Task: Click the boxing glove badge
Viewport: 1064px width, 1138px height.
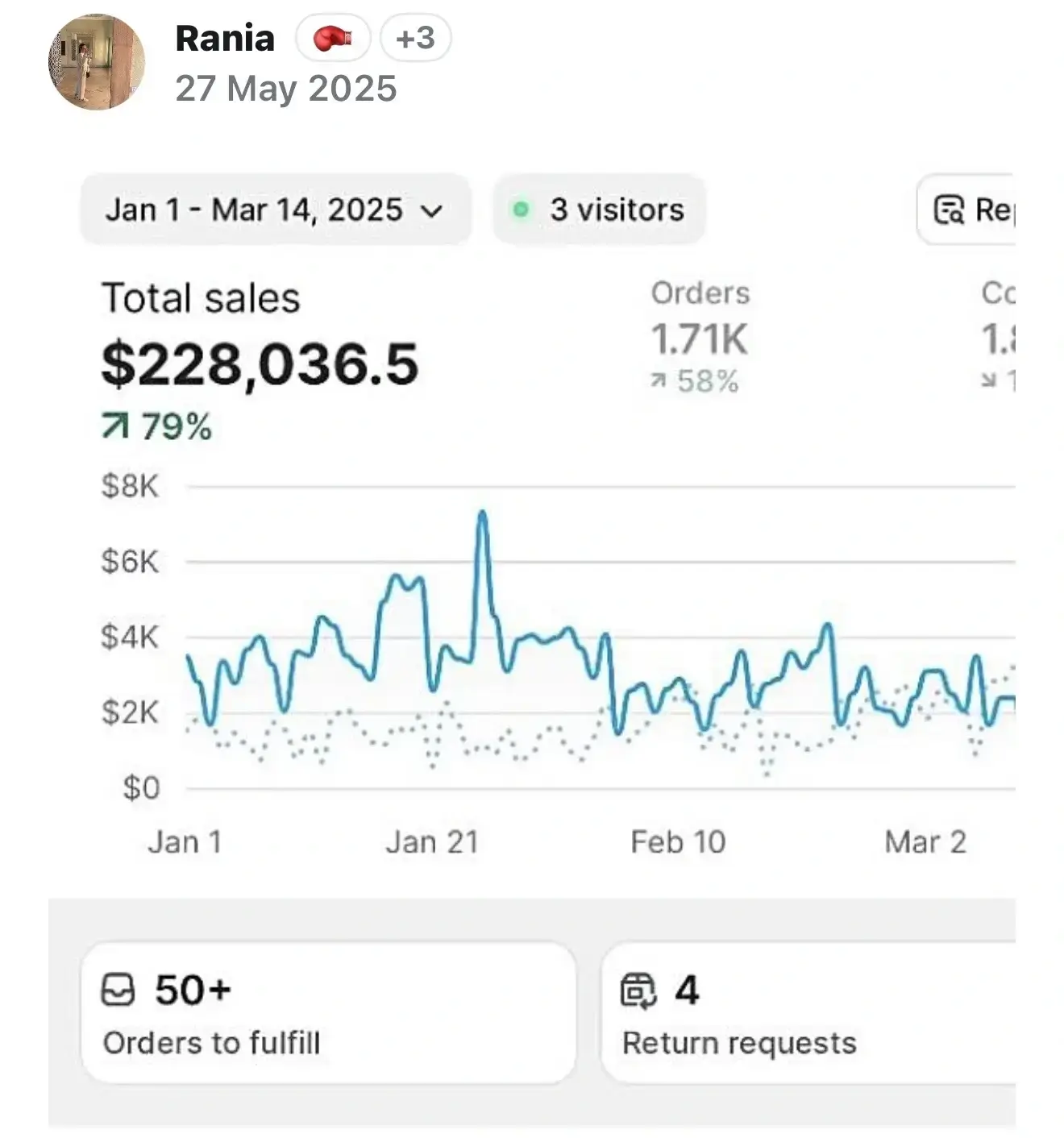Action: (333, 39)
